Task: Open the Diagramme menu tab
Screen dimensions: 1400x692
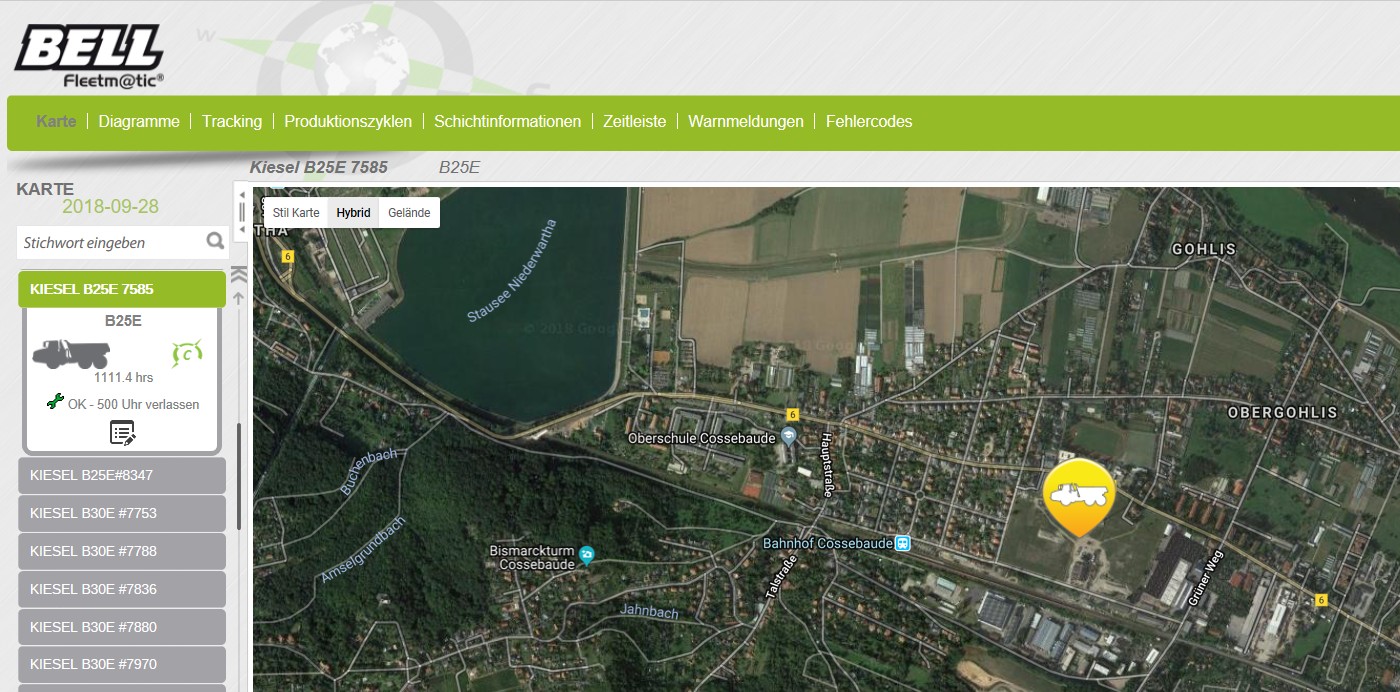Action: click(x=139, y=122)
